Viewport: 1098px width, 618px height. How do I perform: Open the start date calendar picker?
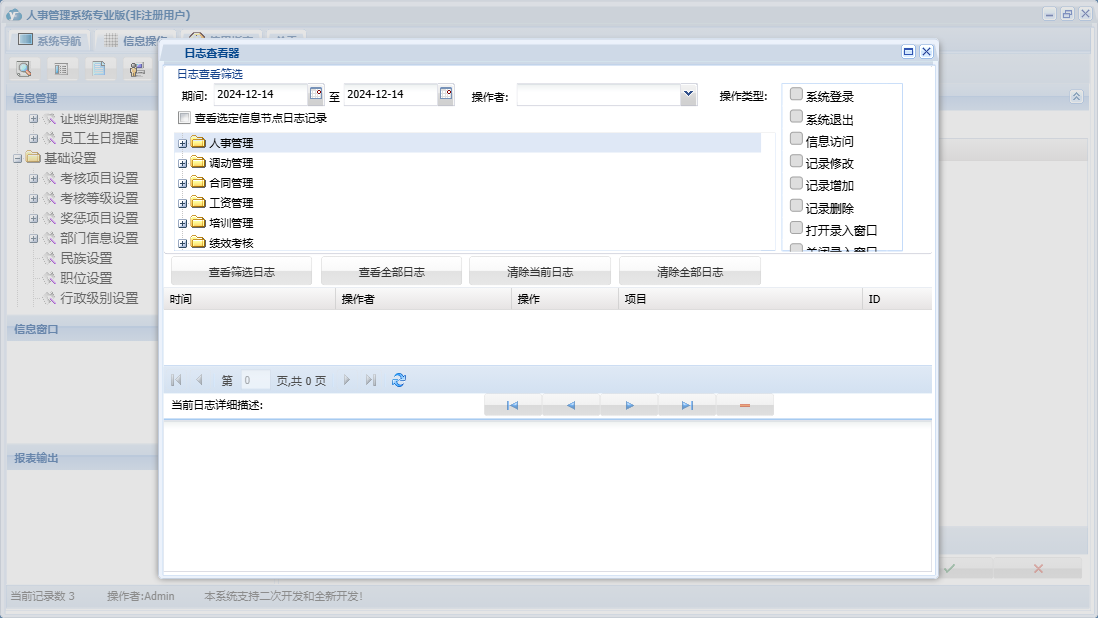tap(316, 94)
